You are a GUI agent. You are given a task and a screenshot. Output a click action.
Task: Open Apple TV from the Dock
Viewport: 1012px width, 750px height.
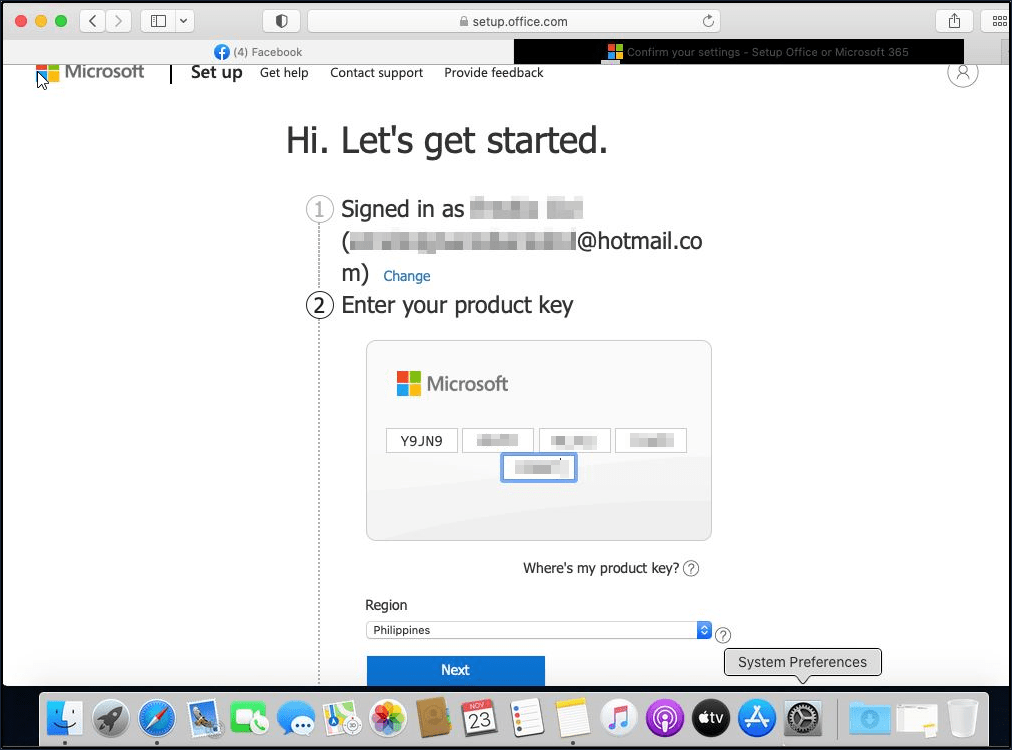click(x=711, y=718)
